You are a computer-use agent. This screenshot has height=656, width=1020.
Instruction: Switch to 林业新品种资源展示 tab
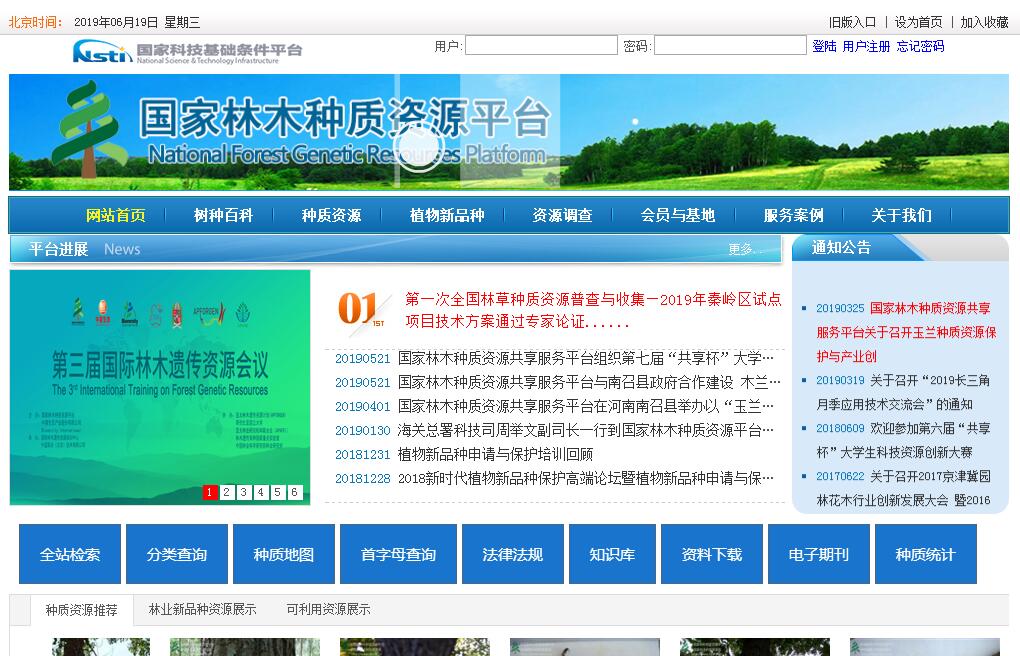[202, 609]
